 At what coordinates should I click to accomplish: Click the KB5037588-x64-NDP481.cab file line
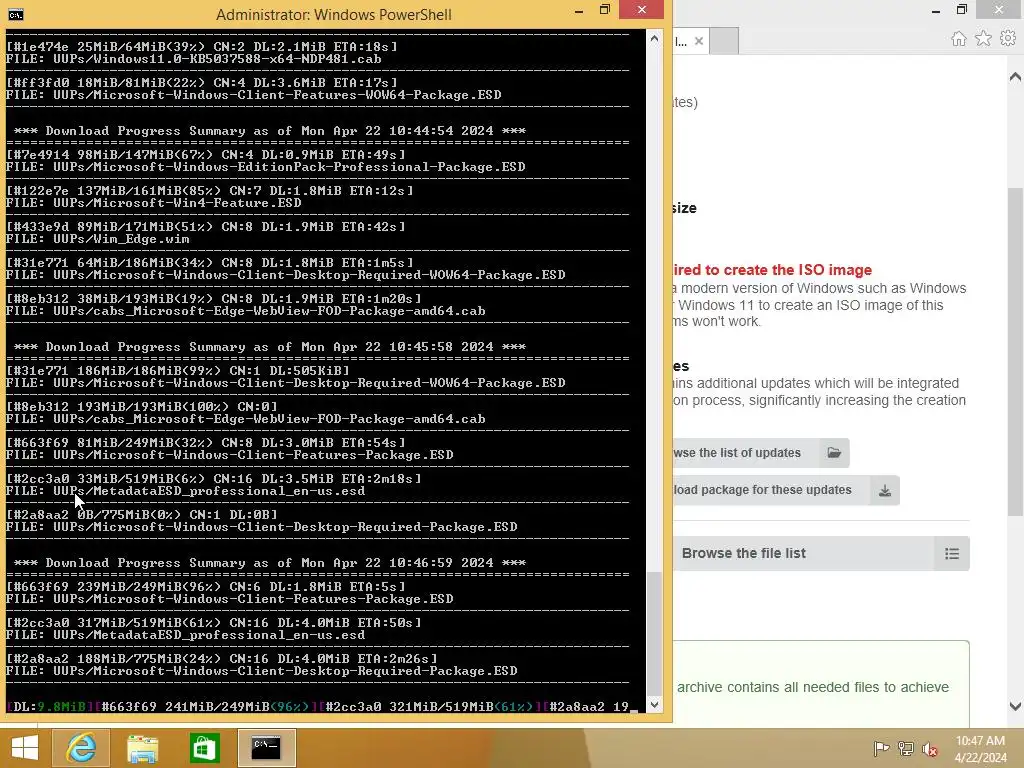pyautogui.click(x=193, y=59)
